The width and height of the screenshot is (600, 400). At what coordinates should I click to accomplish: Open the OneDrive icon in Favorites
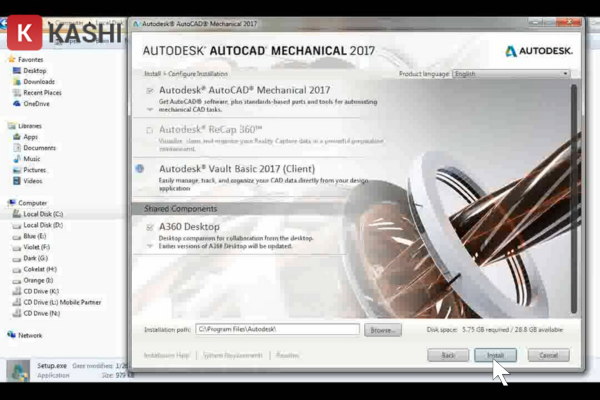click(17, 104)
